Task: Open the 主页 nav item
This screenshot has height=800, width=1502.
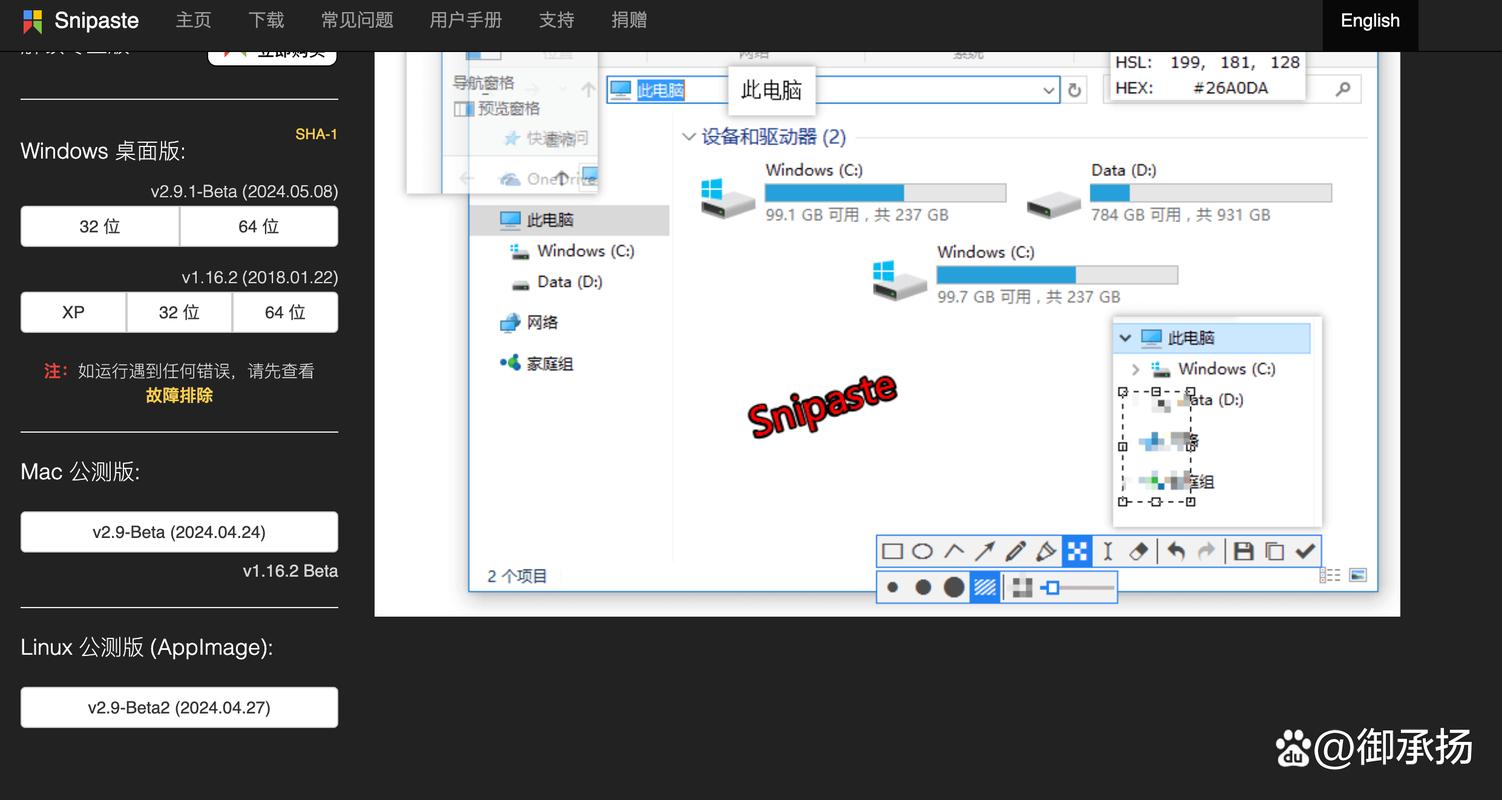Action: [x=193, y=20]
